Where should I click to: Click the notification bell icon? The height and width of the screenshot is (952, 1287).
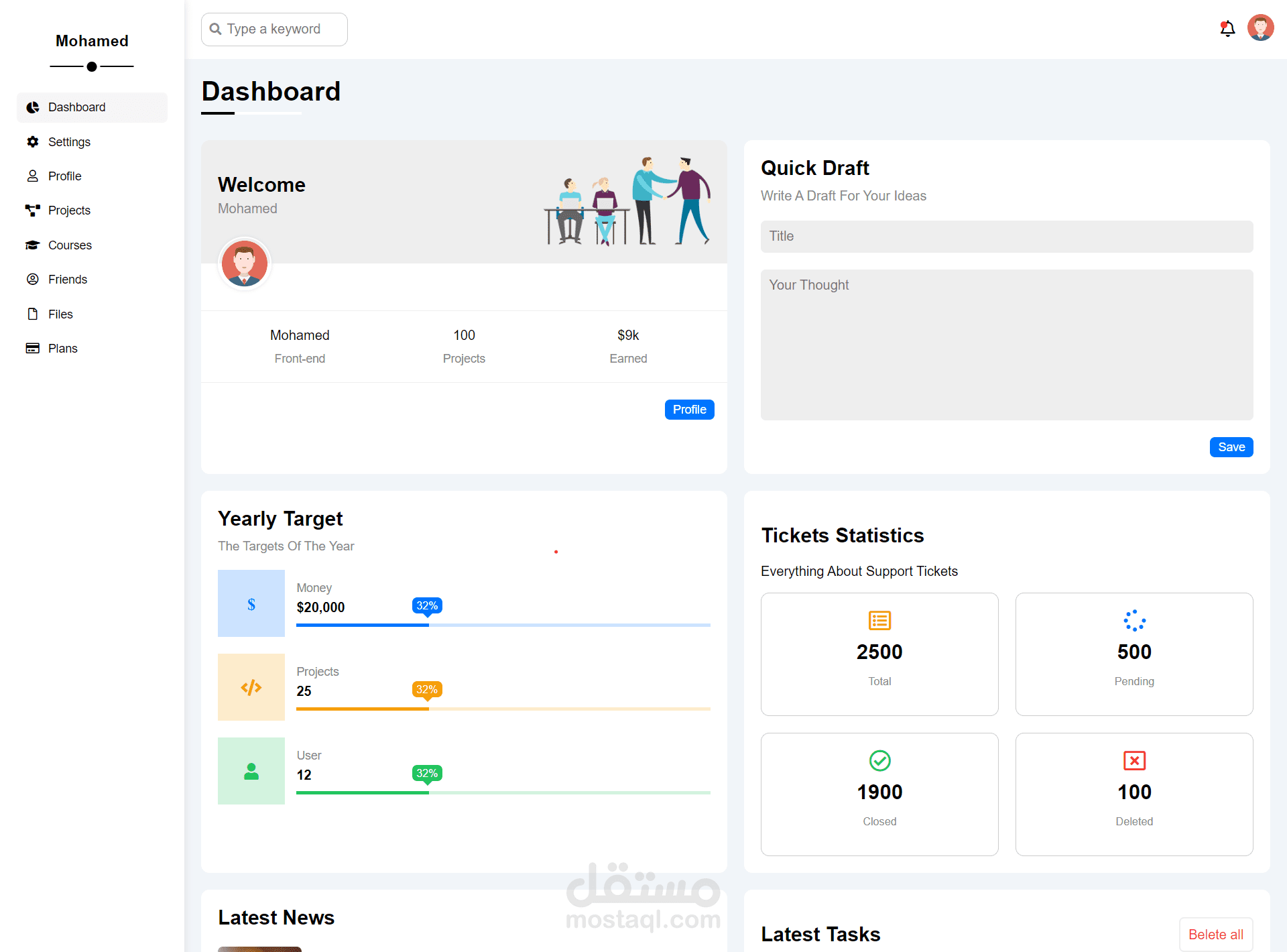[1227, 28]
